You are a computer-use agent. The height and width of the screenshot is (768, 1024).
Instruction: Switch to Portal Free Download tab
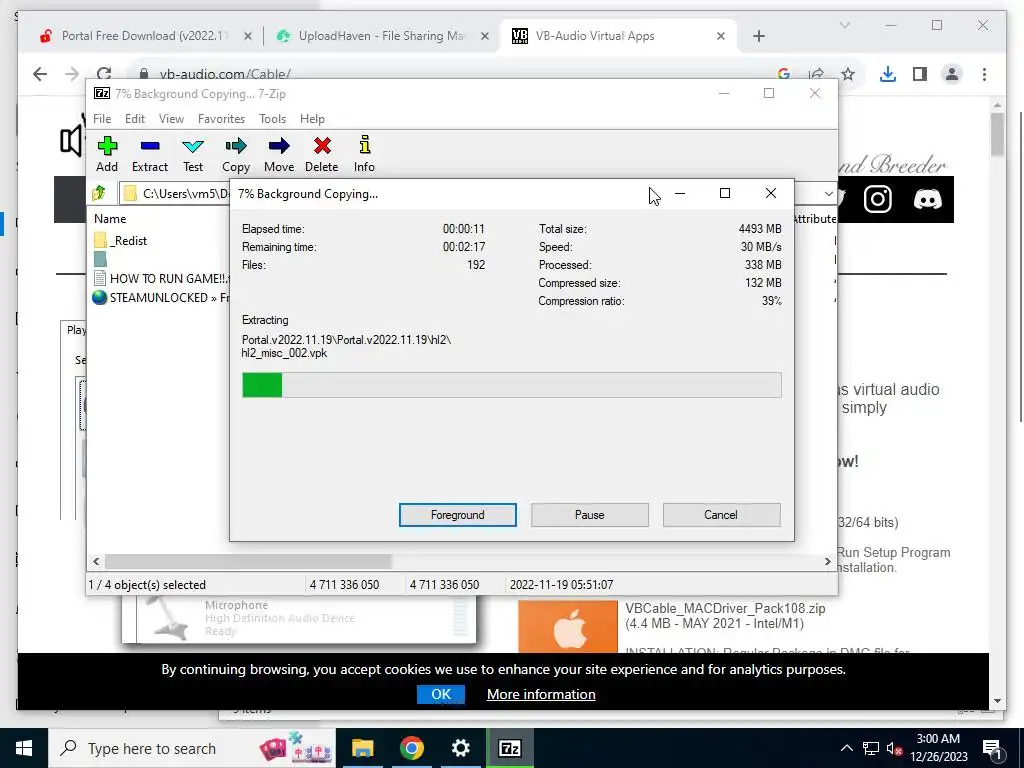tap(145, 36)
